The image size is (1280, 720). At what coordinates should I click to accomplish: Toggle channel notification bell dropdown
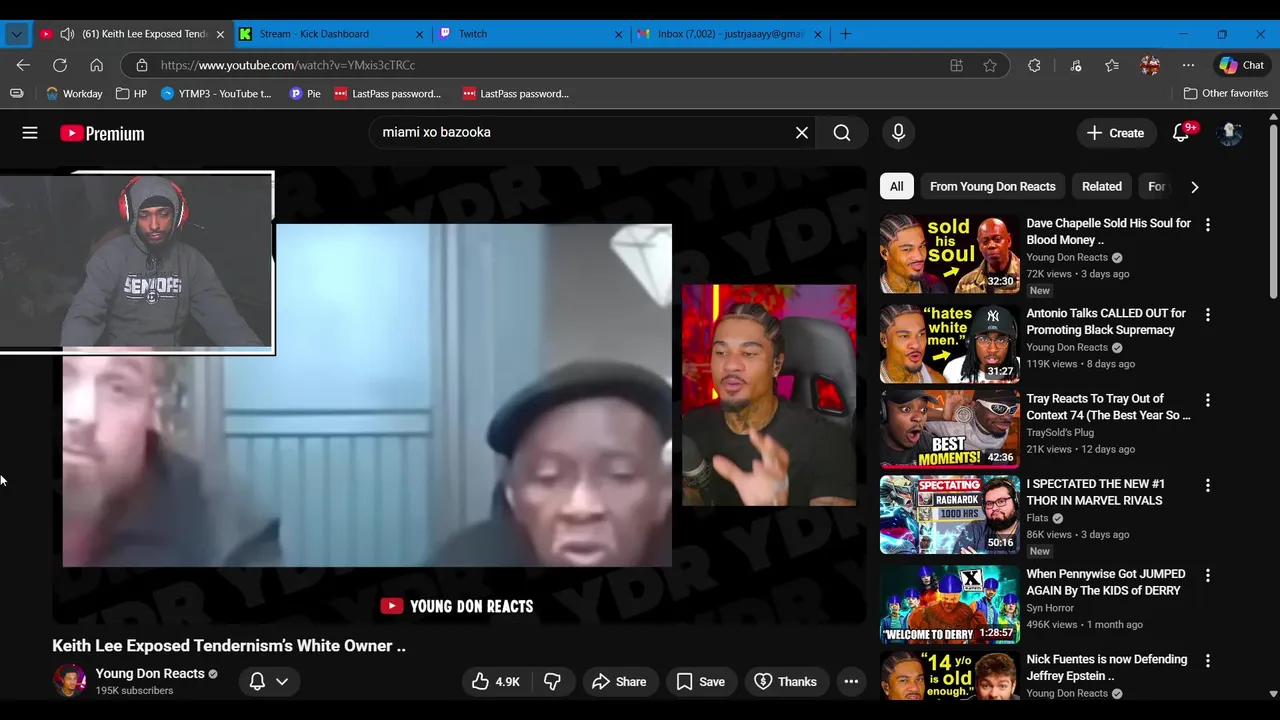[269, 681]
